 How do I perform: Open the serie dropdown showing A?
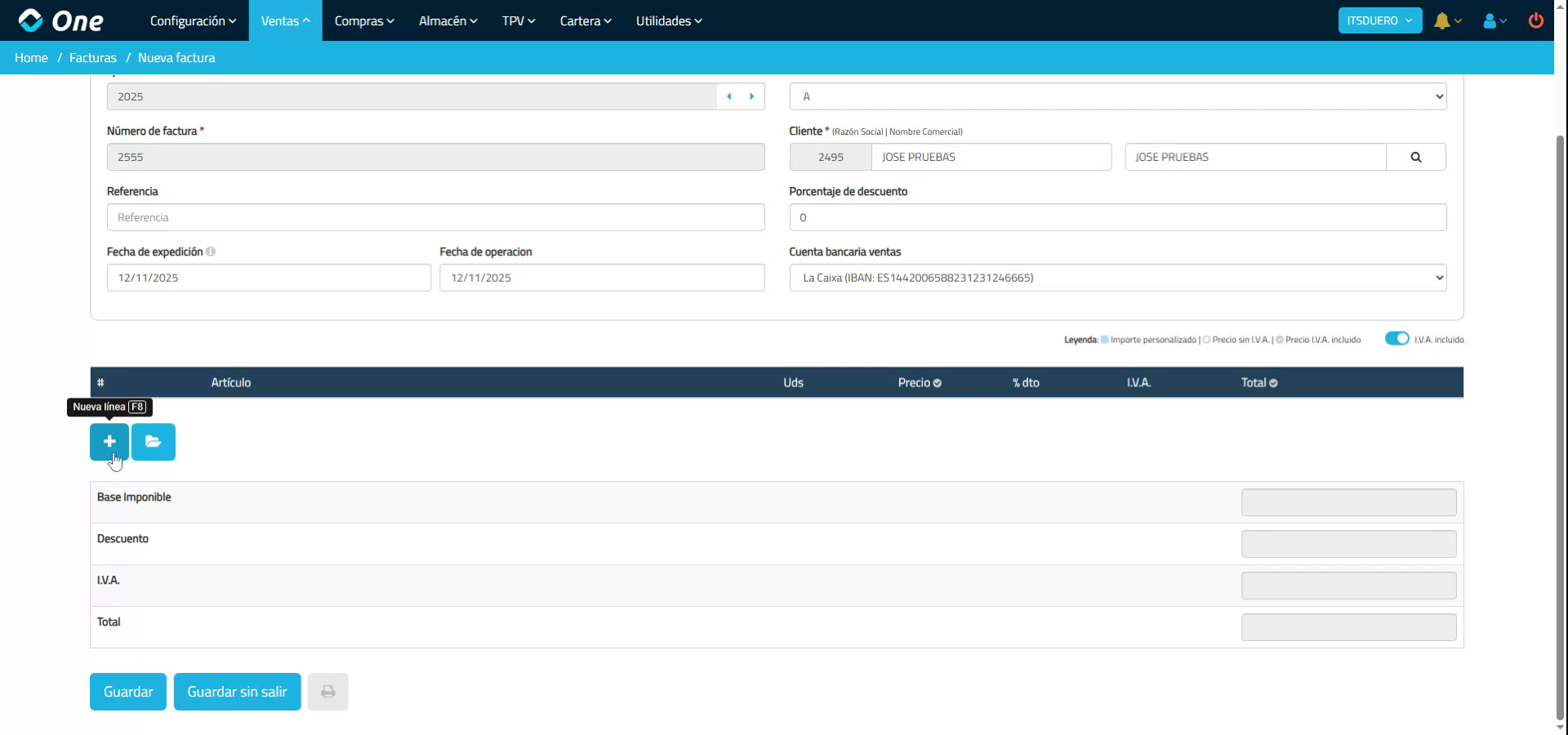[1116, 96]
